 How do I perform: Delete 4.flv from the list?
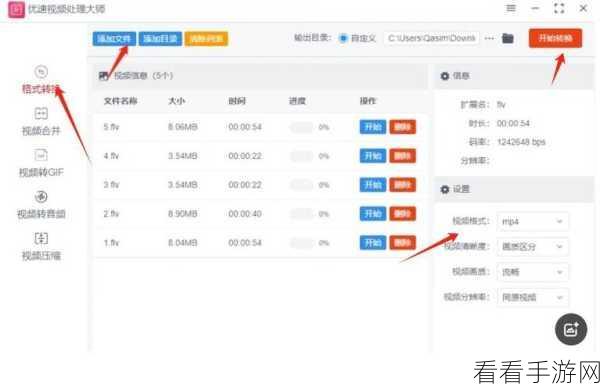403,156
